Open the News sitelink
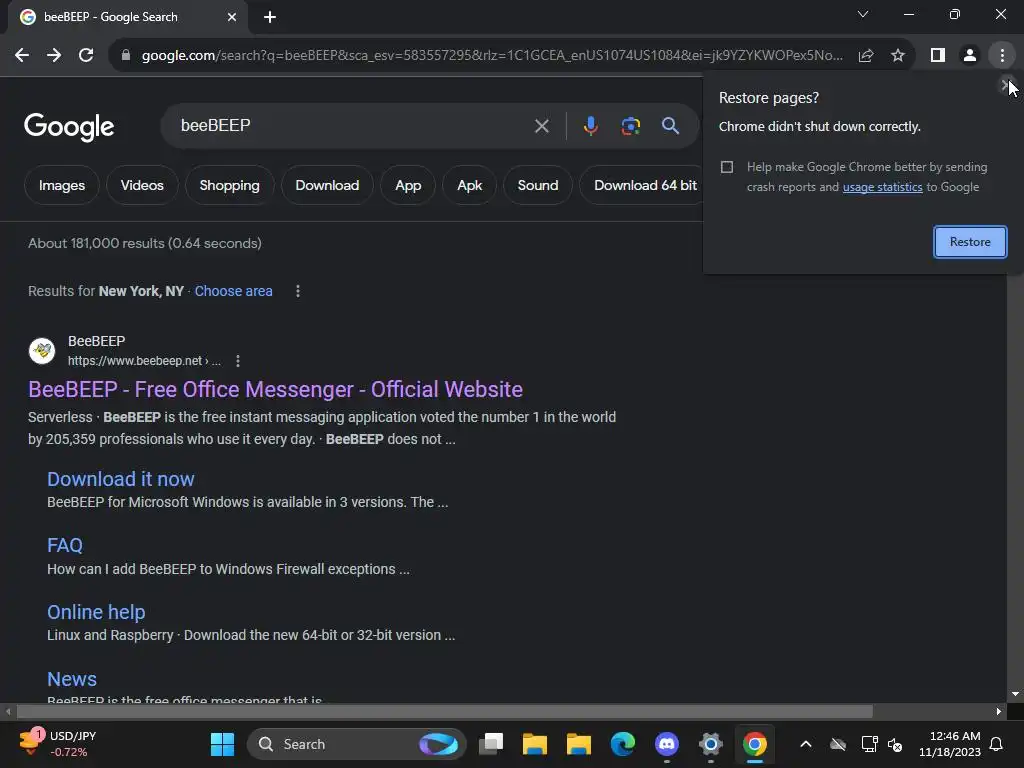Image resolution: width=1024 pixels, height=768 pixels. [x=72, y=679]
